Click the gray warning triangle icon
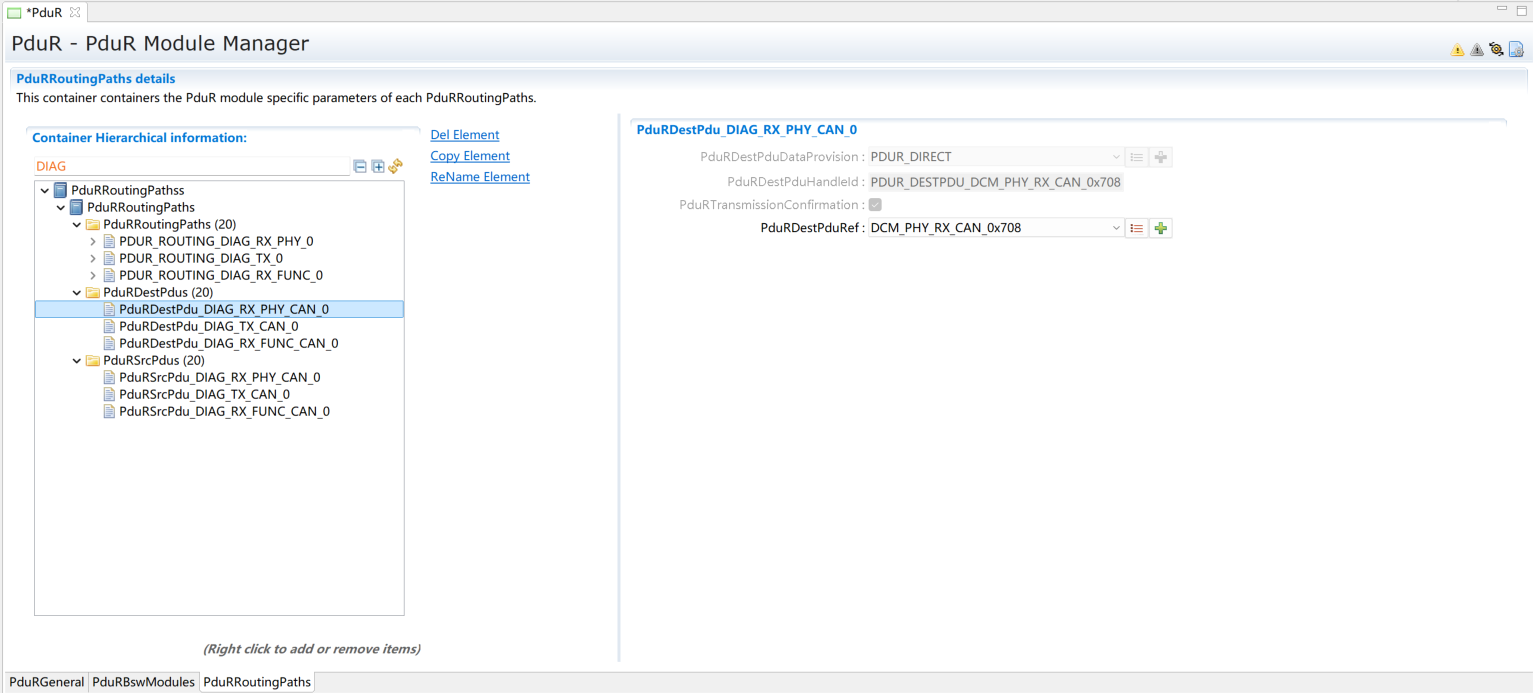The image size is (1533, 693). pyautogui.click(x=1476, y=50)
